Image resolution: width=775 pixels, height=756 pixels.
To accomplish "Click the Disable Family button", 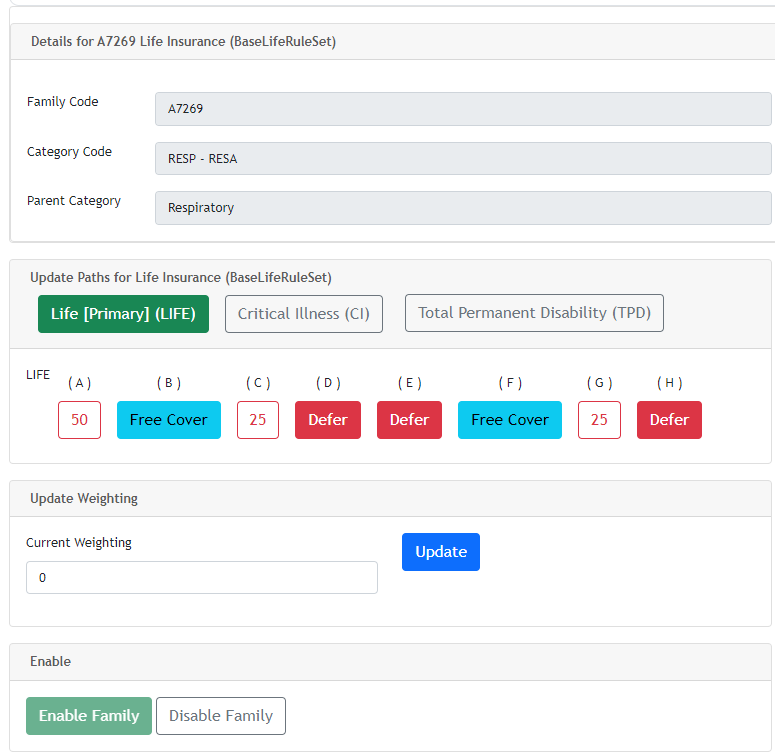I will click(221, 716).
